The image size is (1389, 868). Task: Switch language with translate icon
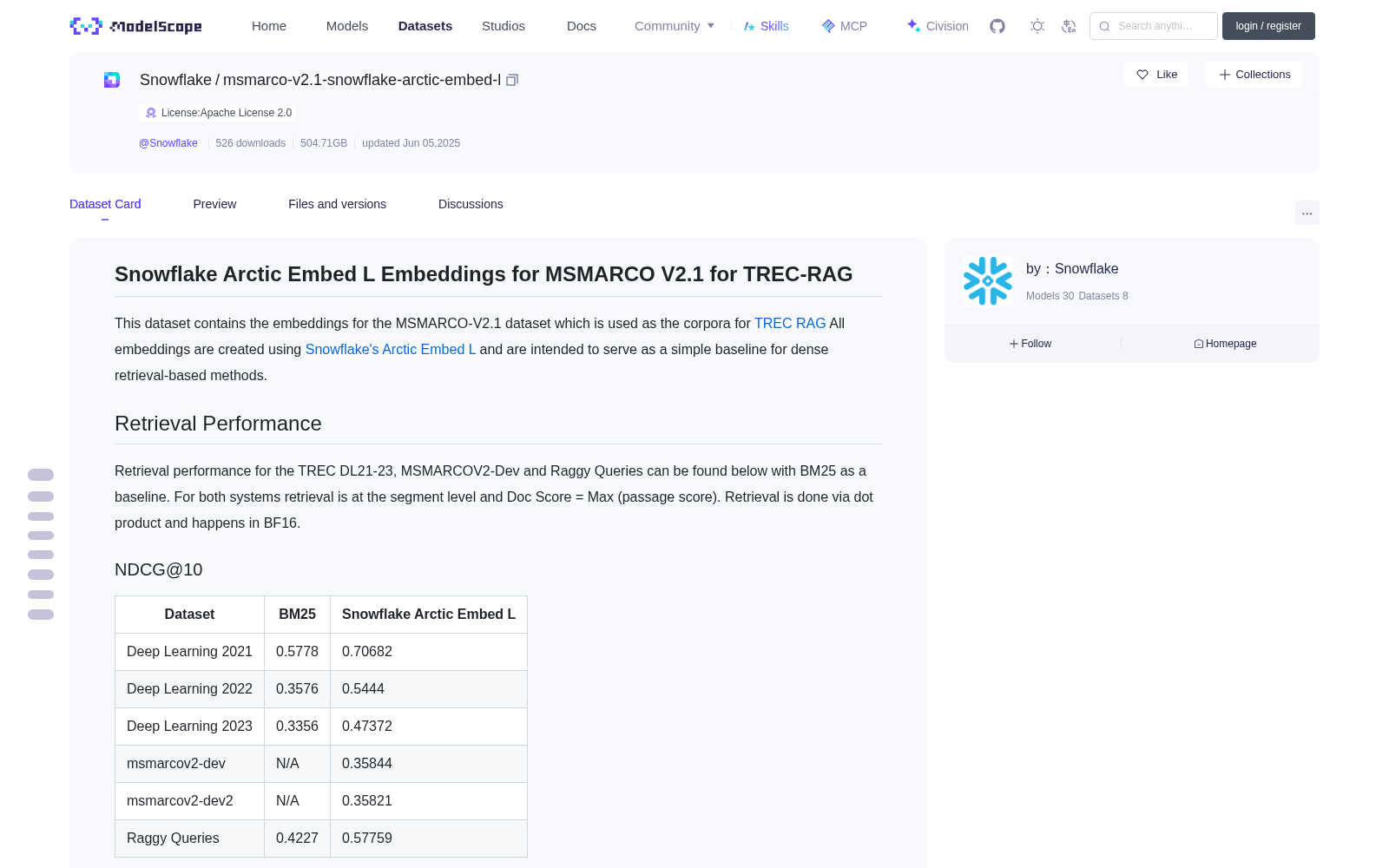click(x=1069, y=26)
